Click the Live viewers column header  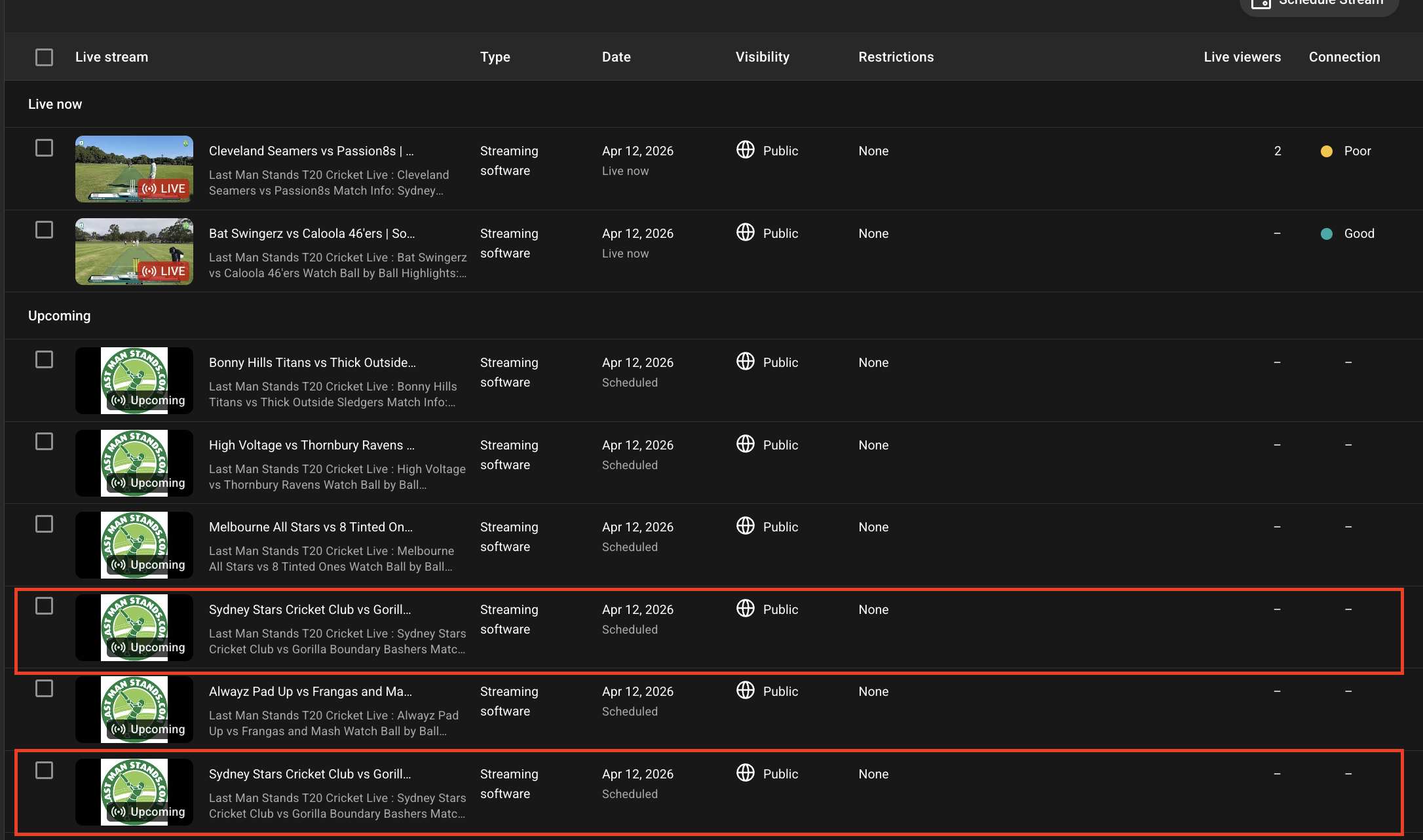(x=1242, y=57)
